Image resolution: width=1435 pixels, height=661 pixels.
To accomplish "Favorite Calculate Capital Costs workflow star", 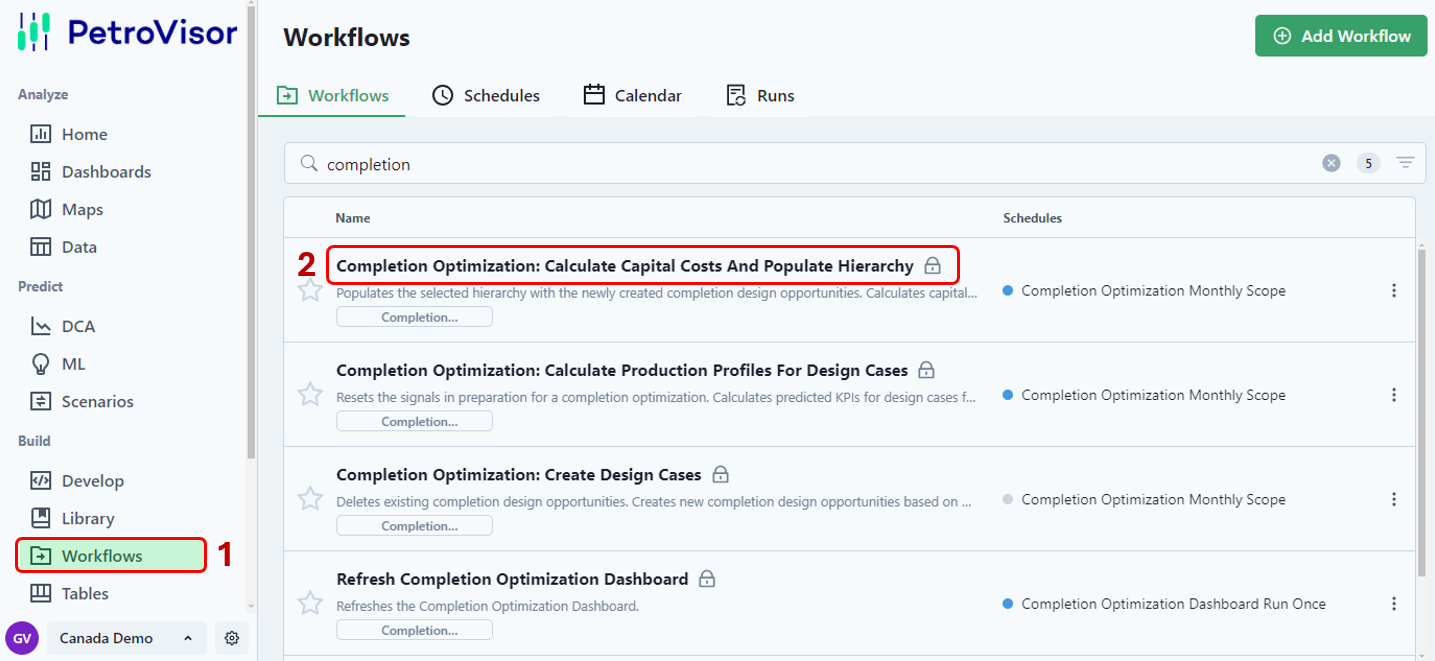I will 310,291.
